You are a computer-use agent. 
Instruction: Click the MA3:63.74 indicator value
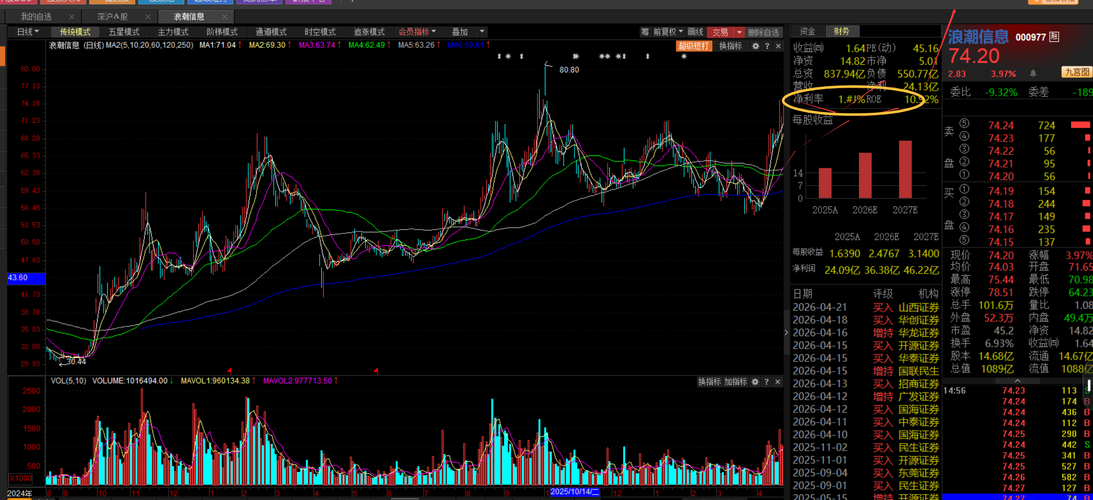coord(317,45)
